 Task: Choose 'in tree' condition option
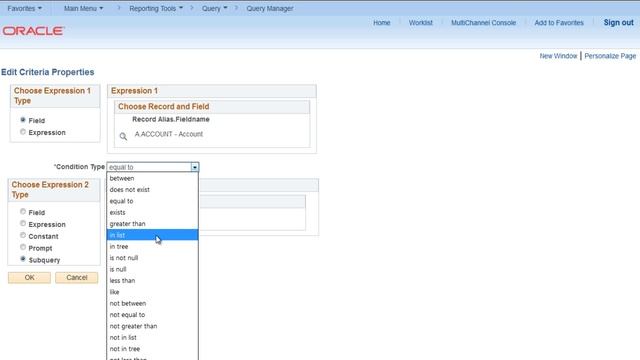tap(153, 247)
